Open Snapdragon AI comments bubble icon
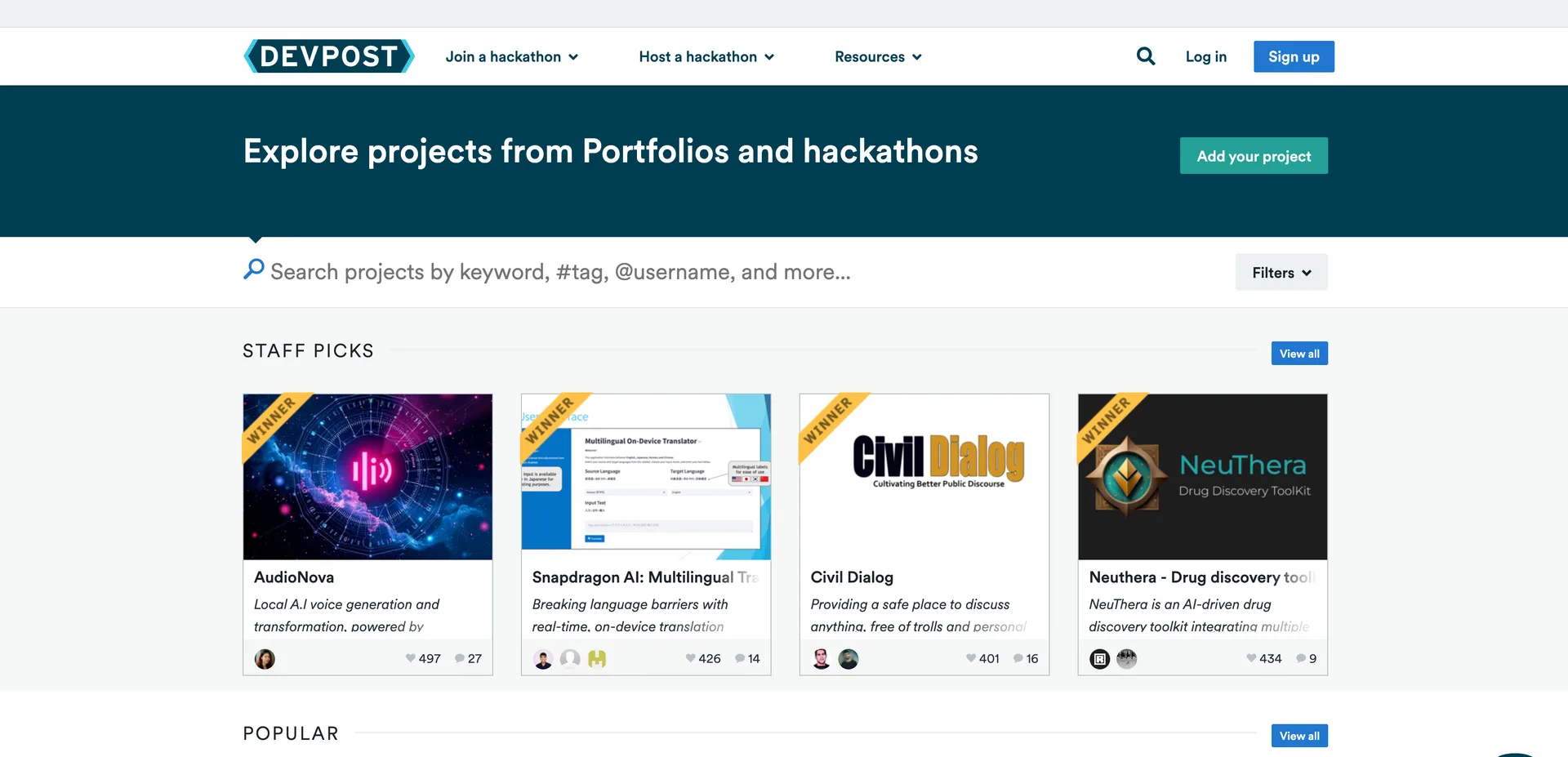This screenshot has height=757, width=1568. (740, 658)
